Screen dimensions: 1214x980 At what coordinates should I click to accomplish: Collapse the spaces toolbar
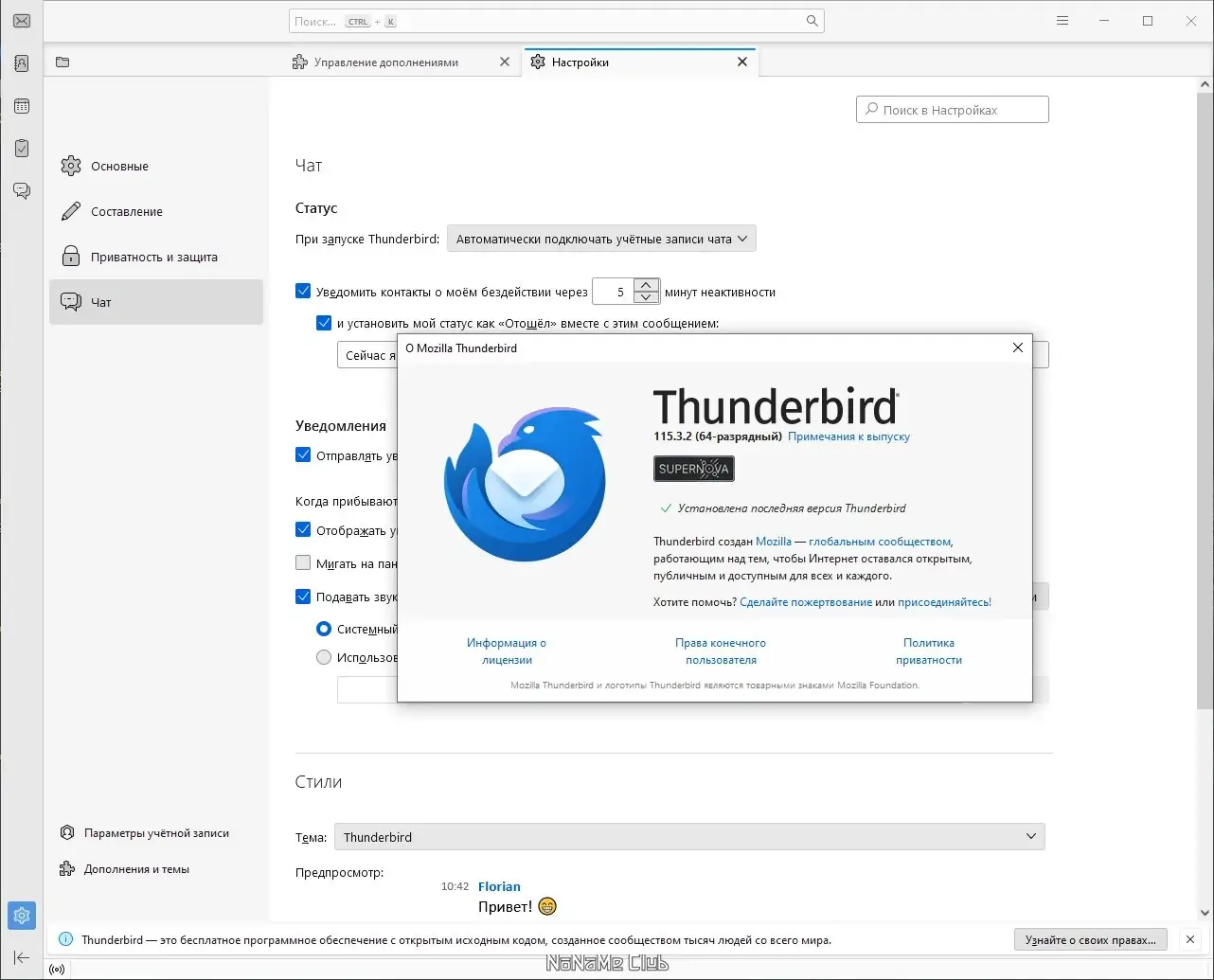click(x=22, y=958)
